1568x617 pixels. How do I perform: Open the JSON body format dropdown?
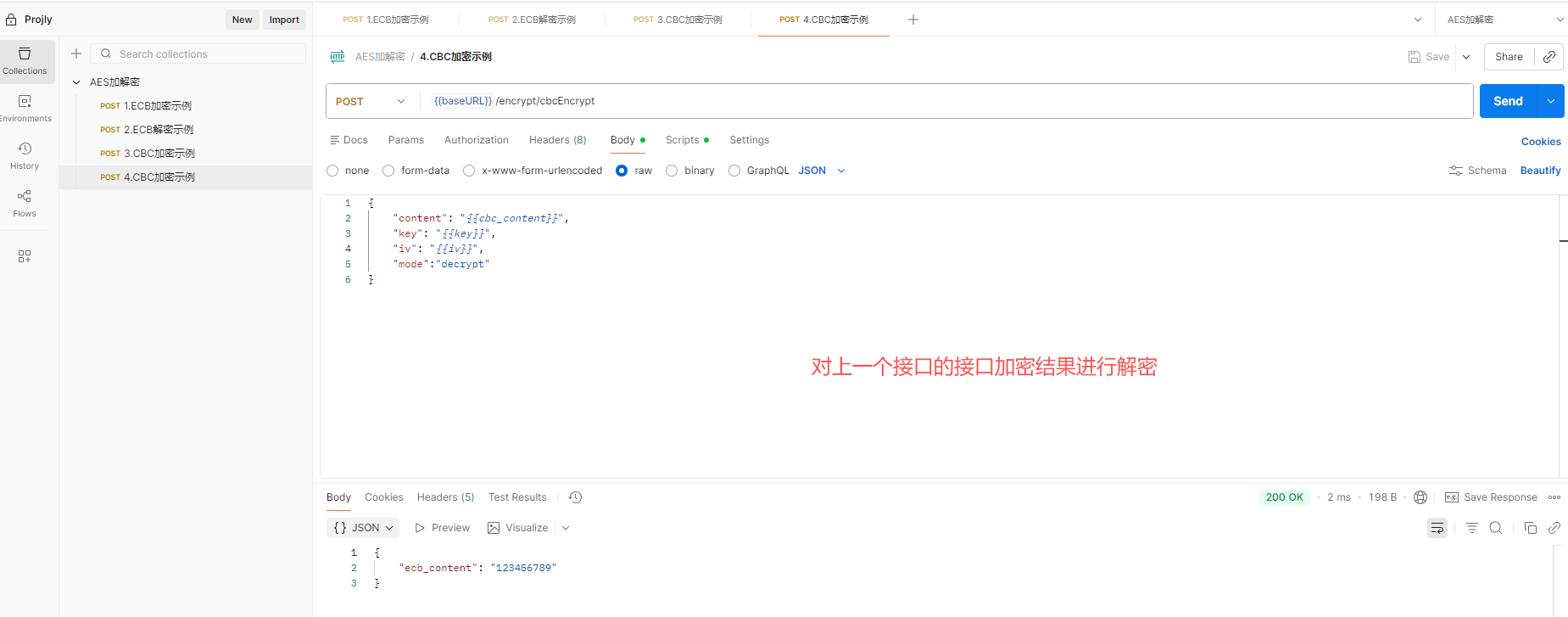coord(822,171)
